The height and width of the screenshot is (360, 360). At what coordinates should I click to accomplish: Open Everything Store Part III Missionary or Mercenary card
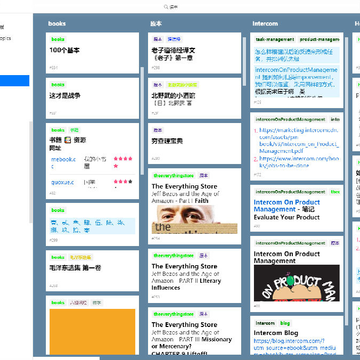(x=194, y=331)
